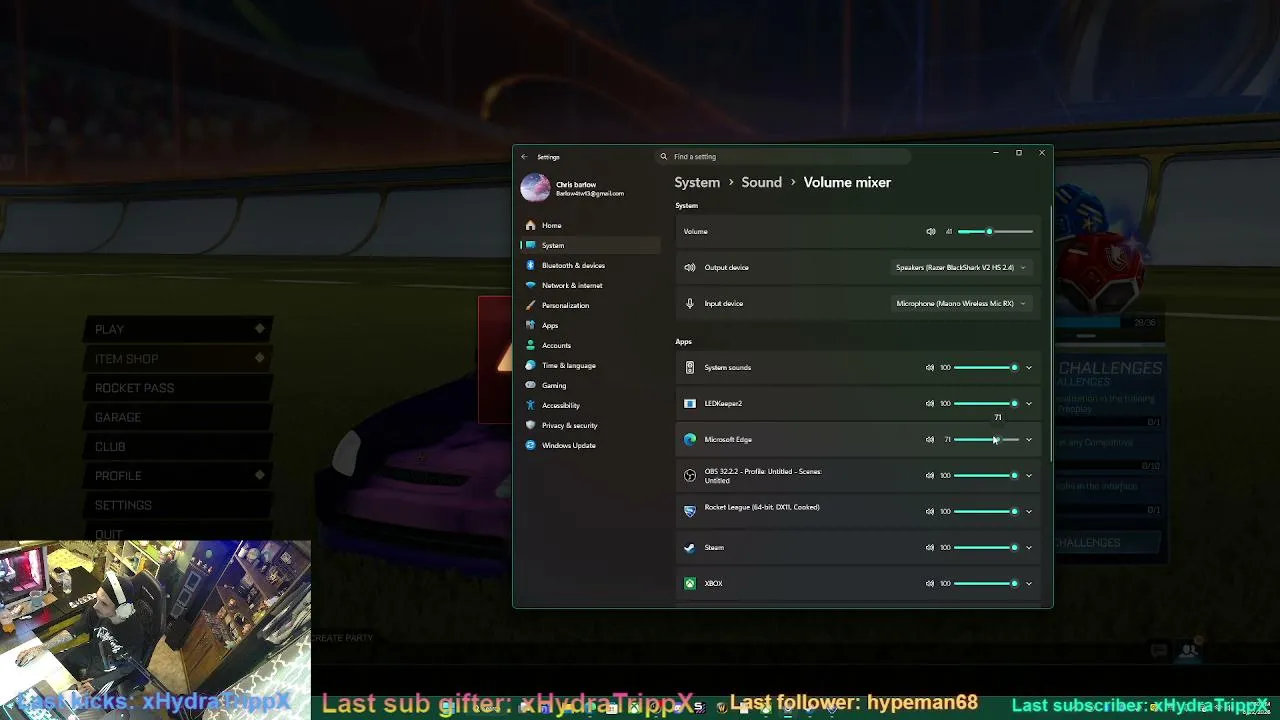Click the System sounds app icon

690,368
